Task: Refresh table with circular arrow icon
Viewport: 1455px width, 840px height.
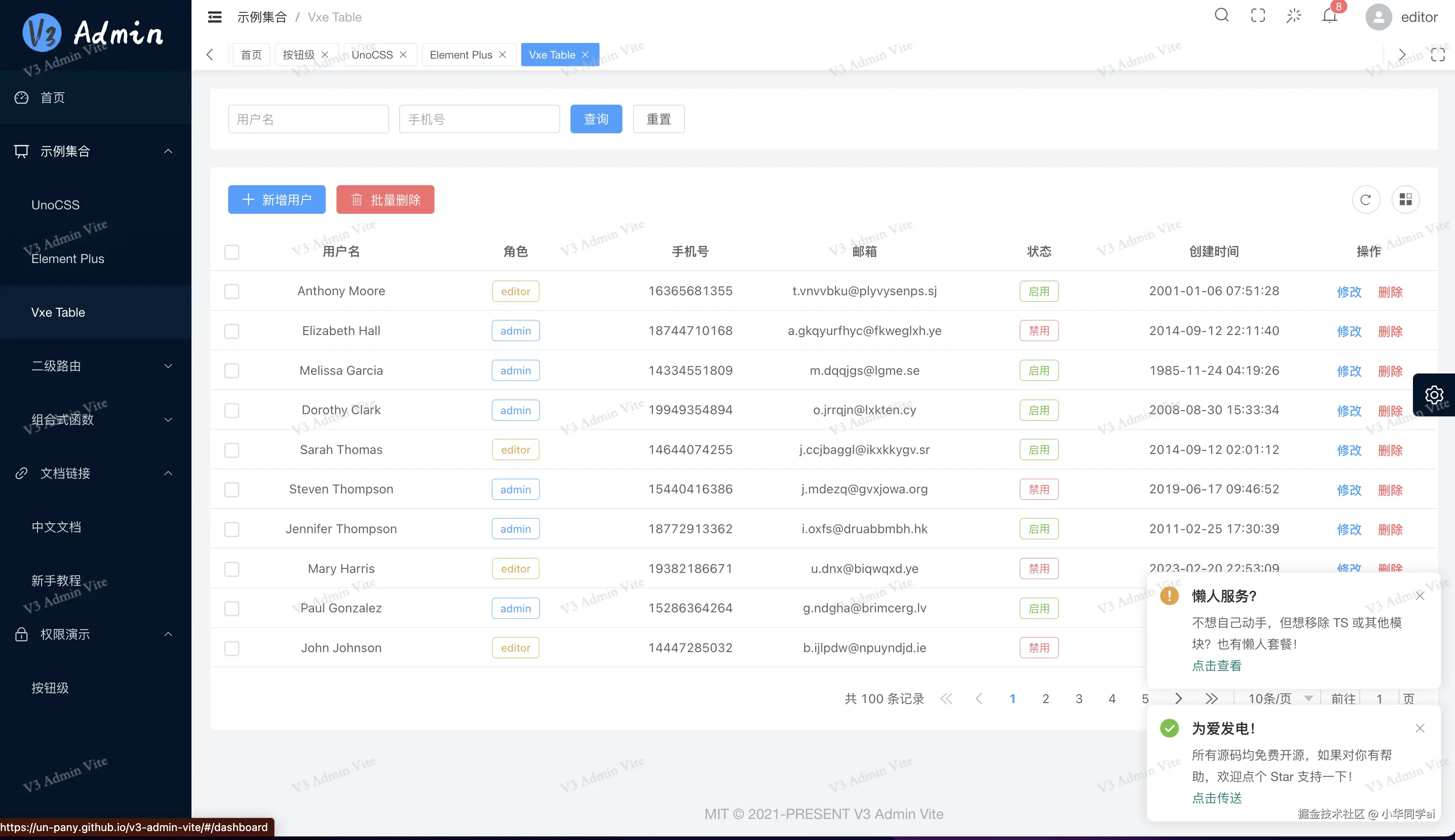Action: (1366, 199)
